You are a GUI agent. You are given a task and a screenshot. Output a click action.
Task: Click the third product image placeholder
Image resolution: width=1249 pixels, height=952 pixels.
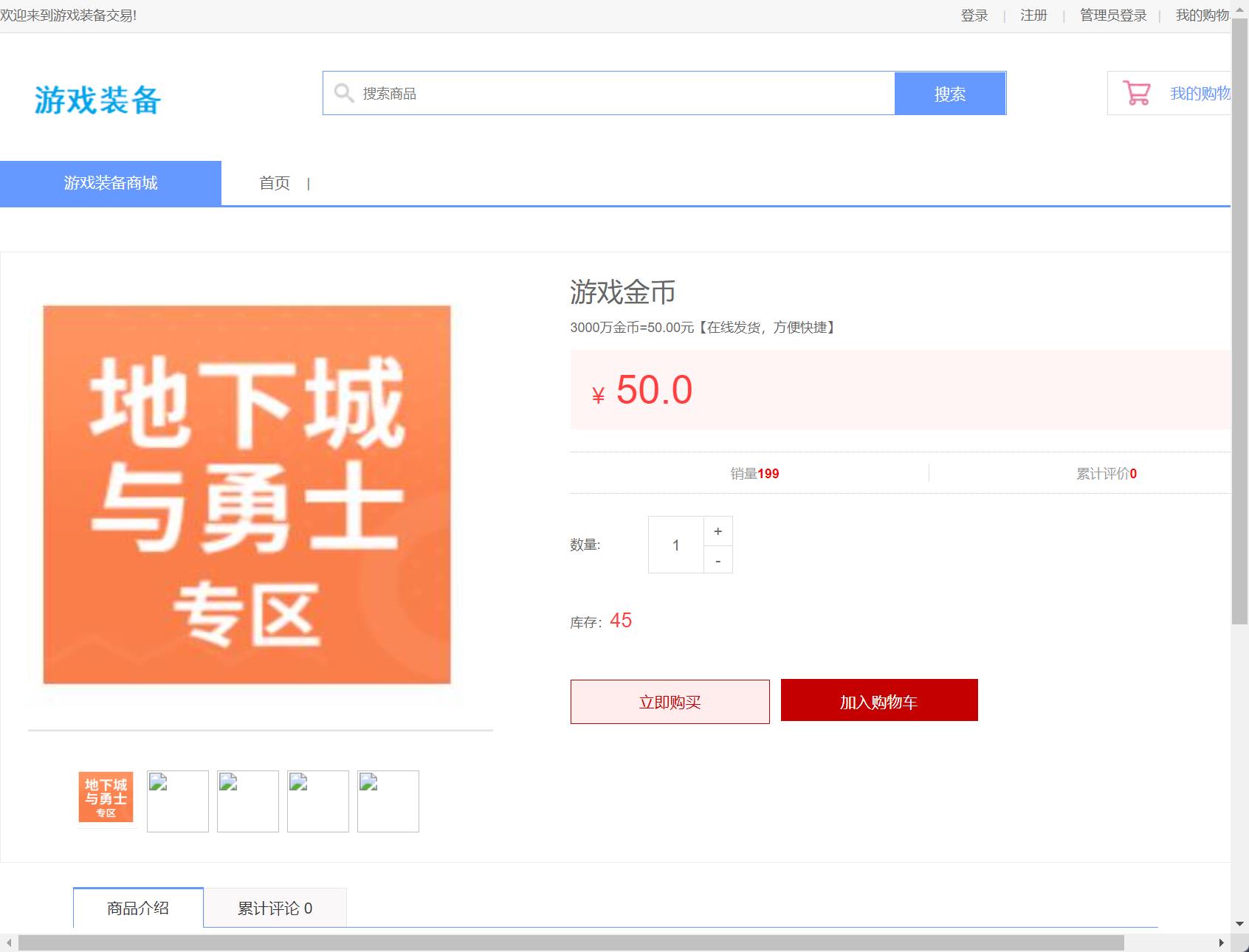point(247,801)
